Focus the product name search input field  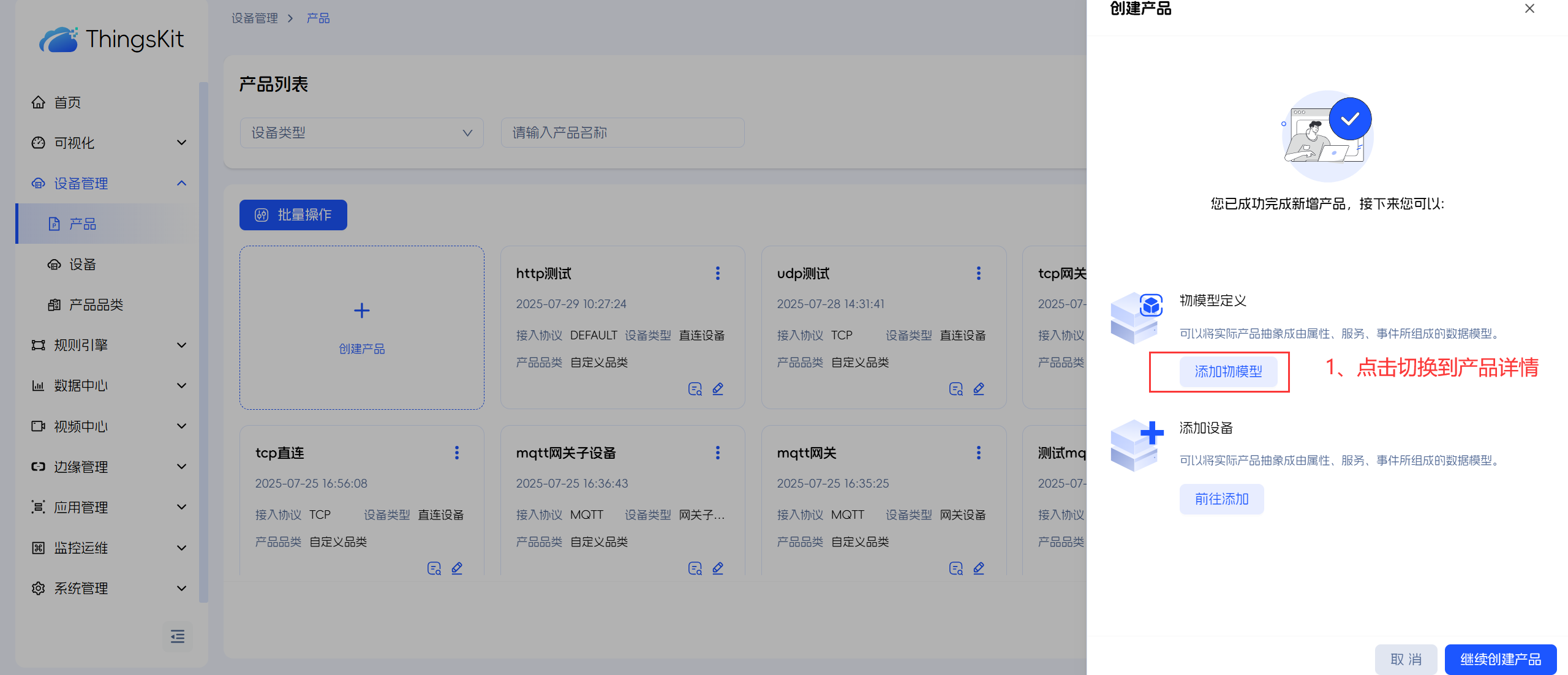point(622,133)
